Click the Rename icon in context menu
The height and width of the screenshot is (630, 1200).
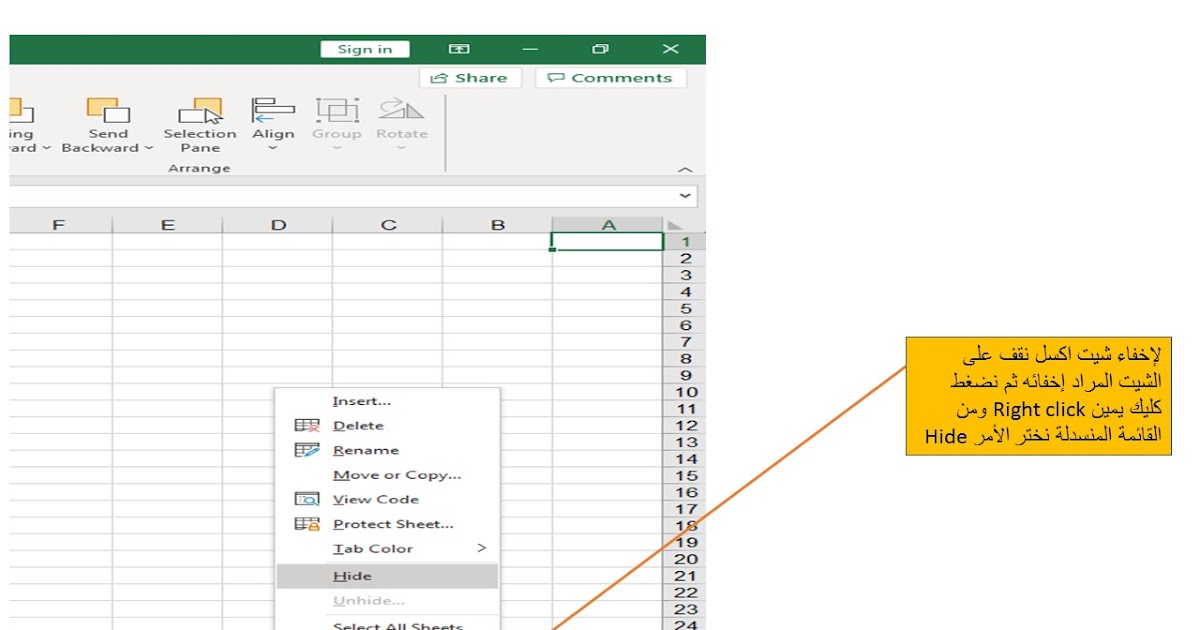[306, 450]
